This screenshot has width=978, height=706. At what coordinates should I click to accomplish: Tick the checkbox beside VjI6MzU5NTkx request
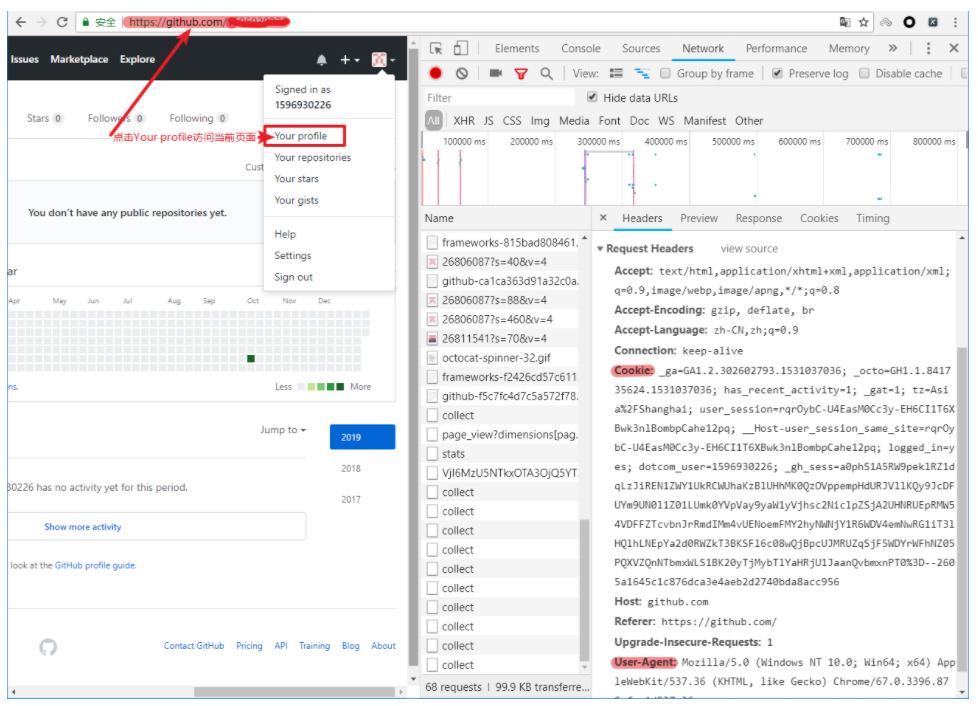coord(432,473)
